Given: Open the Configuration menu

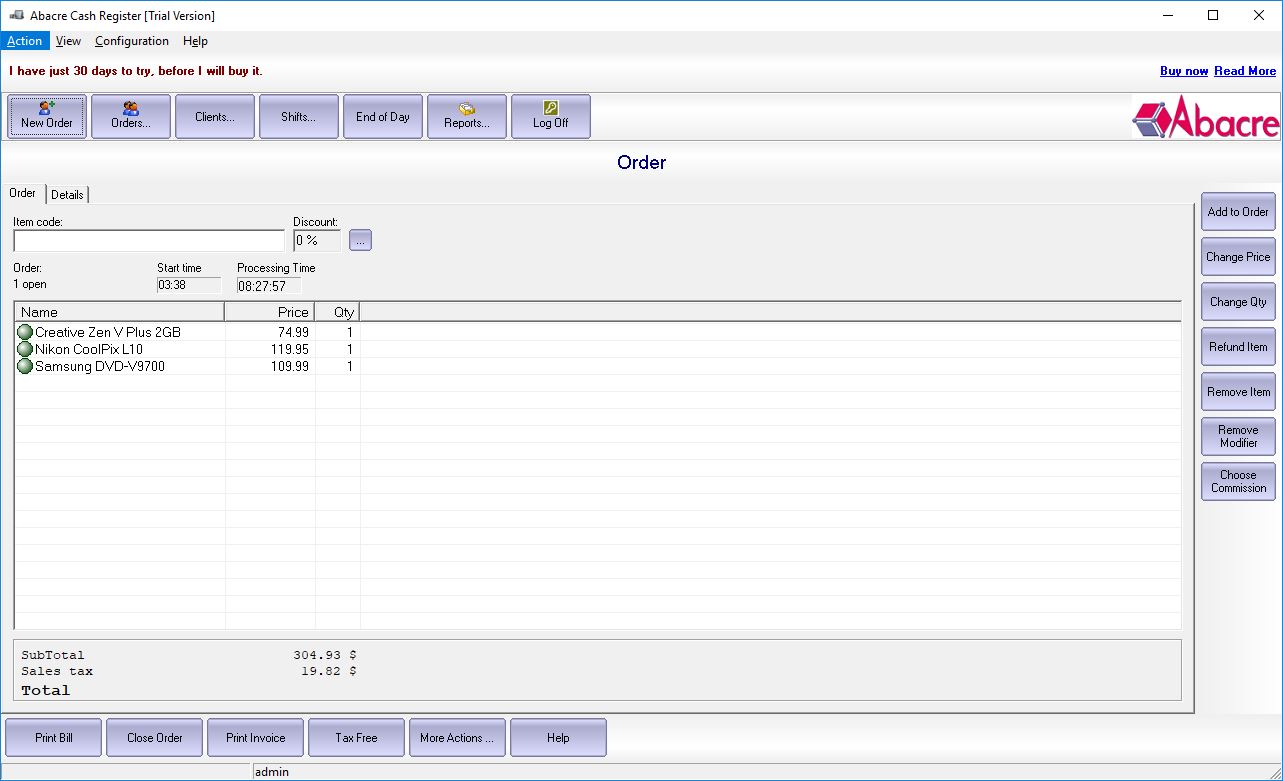Looking at the screenshot, I should 131,41.
